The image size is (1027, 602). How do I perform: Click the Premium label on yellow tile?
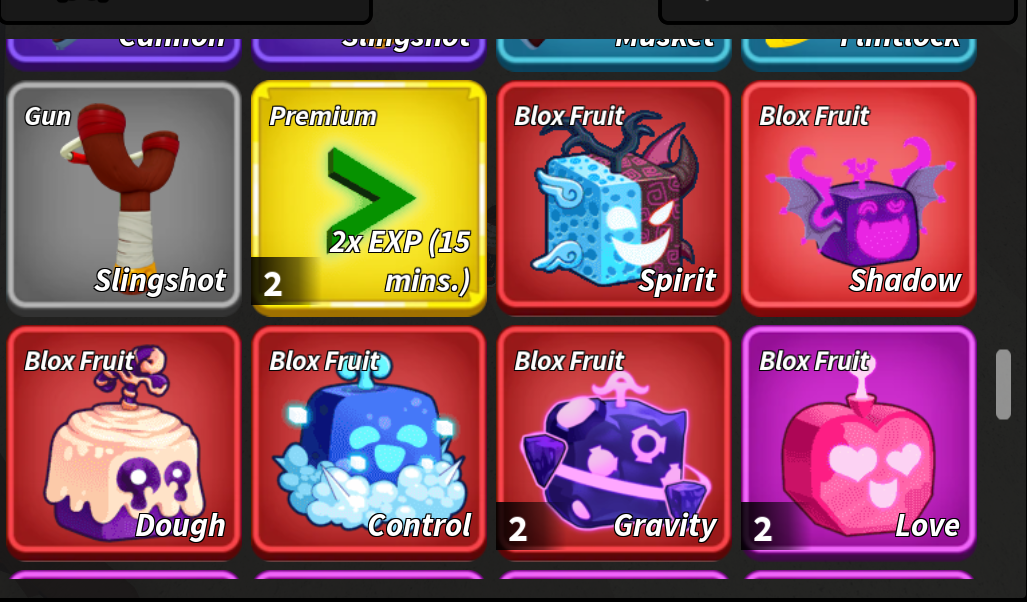323,116
